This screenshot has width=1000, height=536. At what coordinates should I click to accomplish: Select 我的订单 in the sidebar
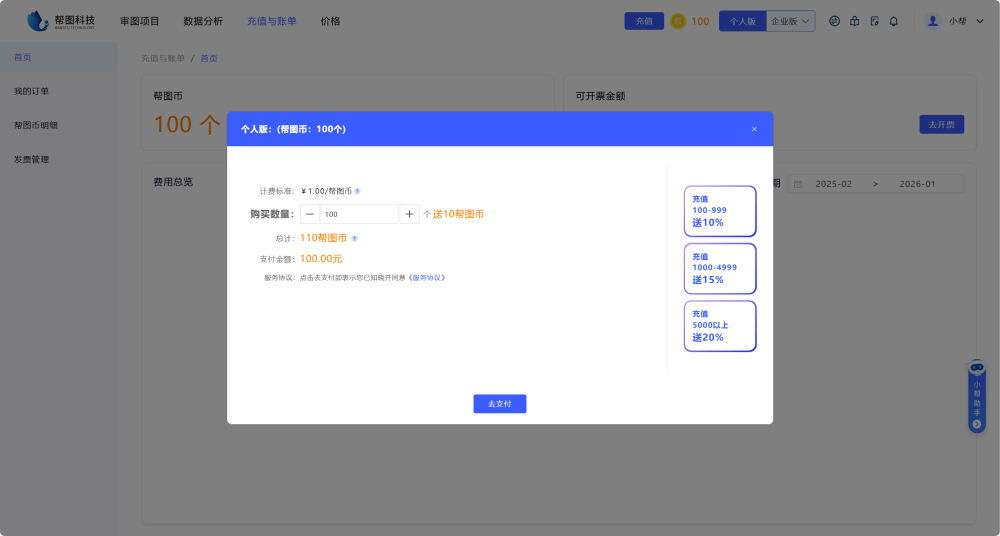point(31,91)
